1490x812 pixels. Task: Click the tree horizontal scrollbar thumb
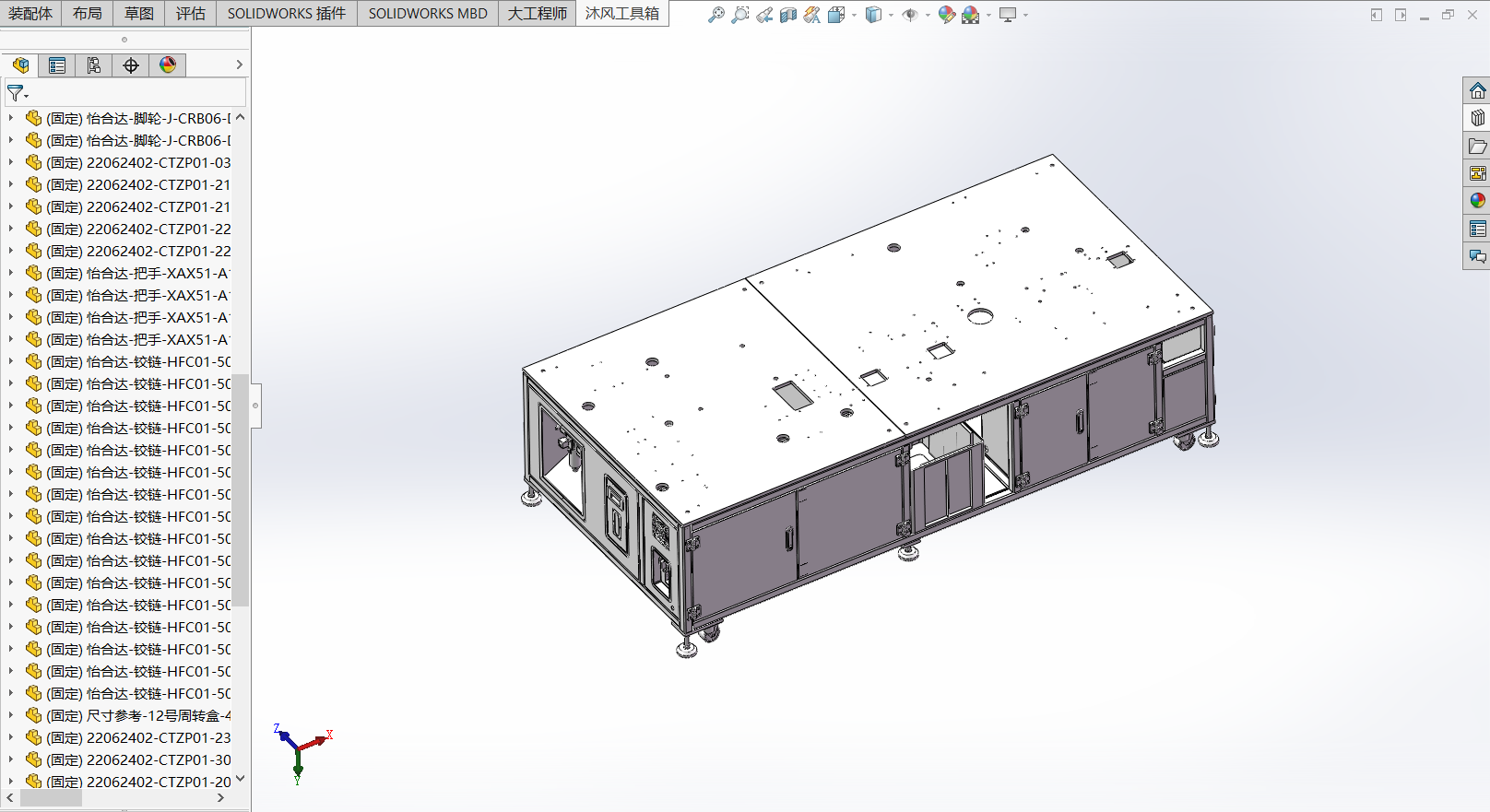pos(52,798)
